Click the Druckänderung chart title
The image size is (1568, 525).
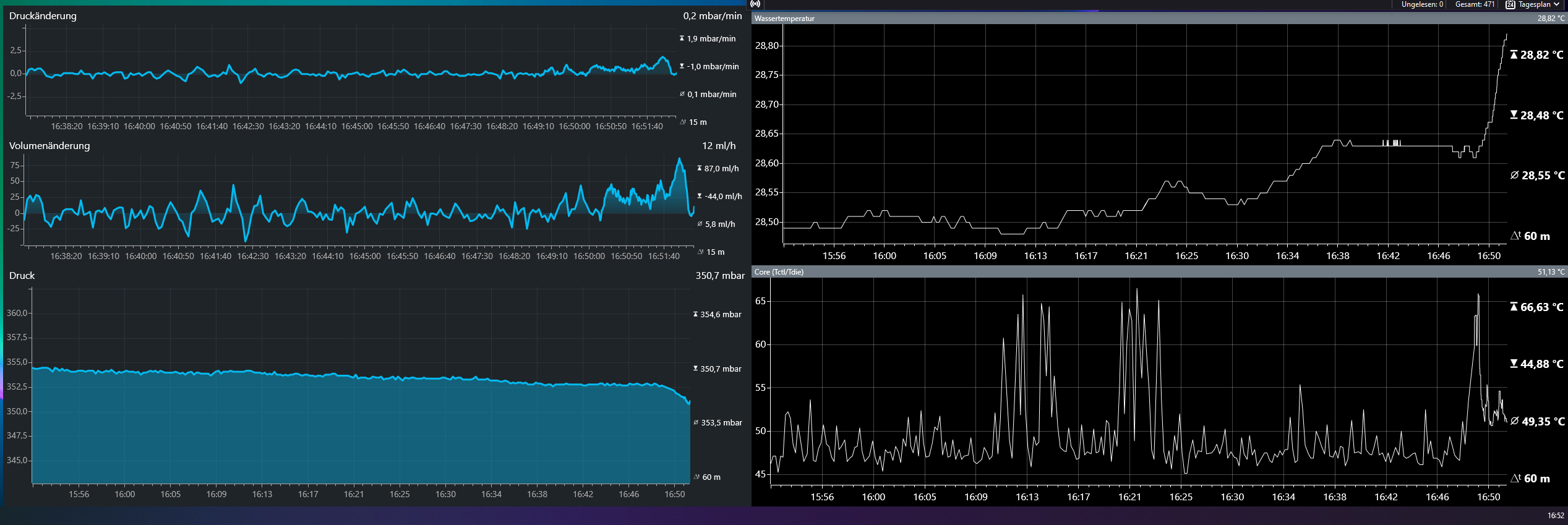pyautogui.click(x=43, y=16)
